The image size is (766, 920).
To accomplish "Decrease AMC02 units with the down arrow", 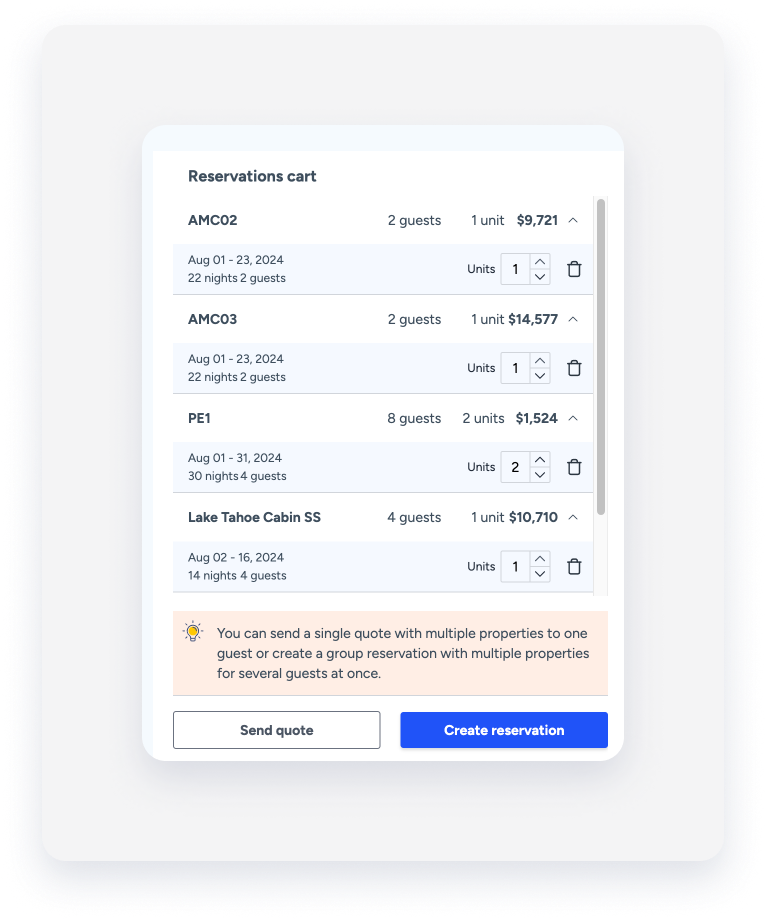I will point(539,275).
